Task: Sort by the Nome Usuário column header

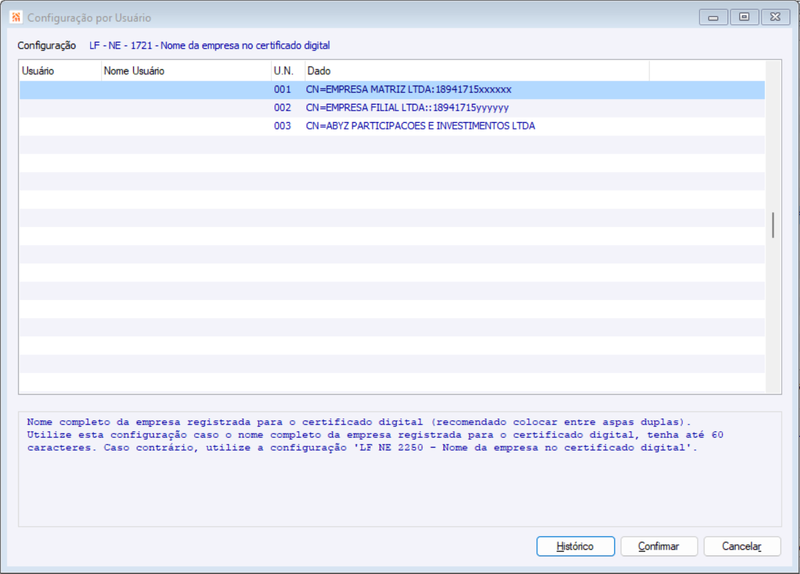Action: click(186, 71)
